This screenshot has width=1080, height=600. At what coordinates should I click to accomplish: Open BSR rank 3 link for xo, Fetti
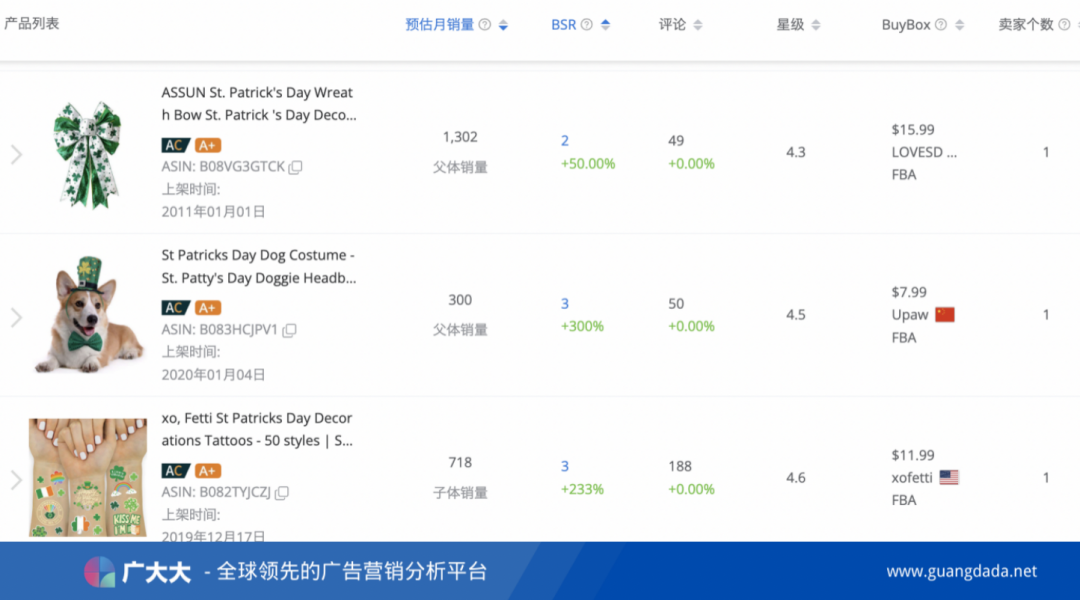(565, 466)
